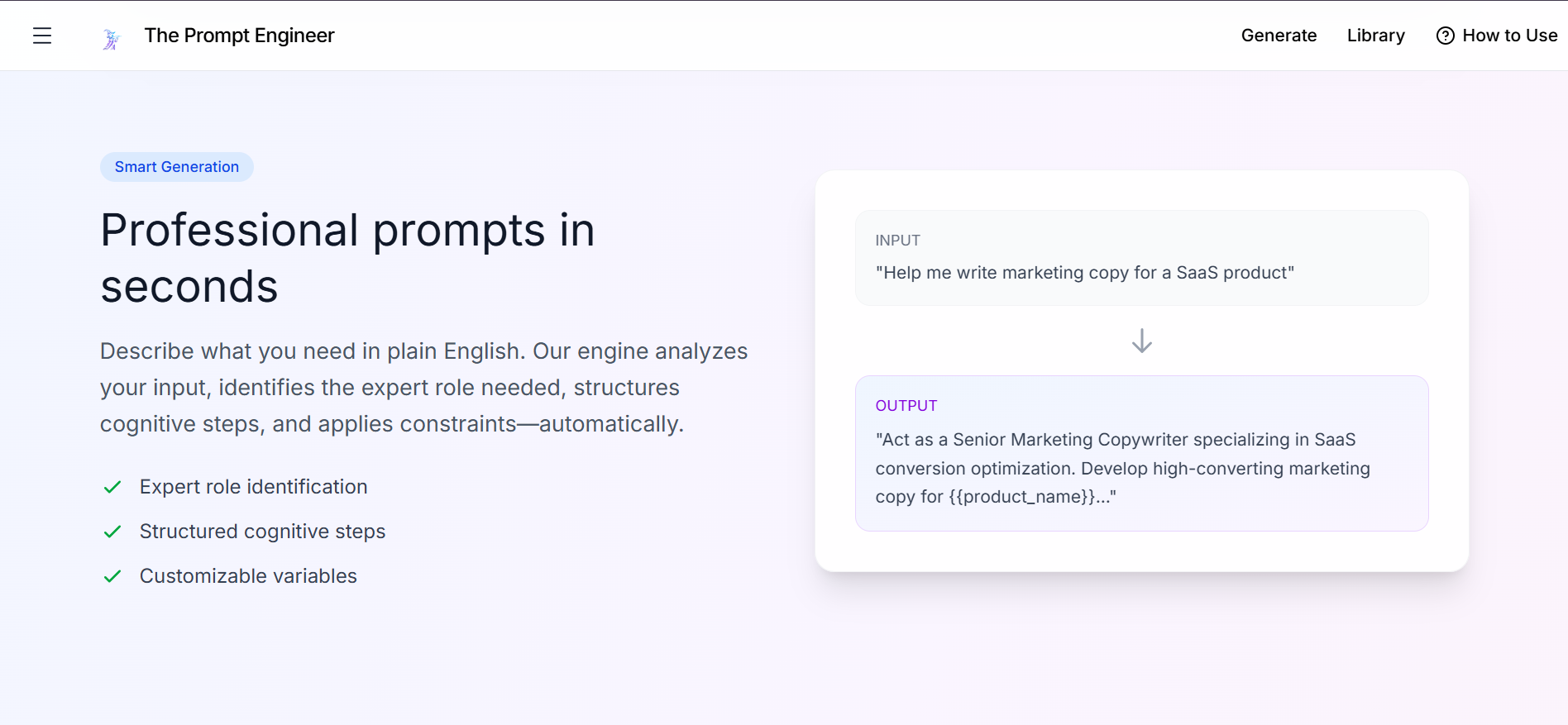The width and height of the screenshot is (1568, 725).
Task: Open the Generate page
Action: [1279, 36]
